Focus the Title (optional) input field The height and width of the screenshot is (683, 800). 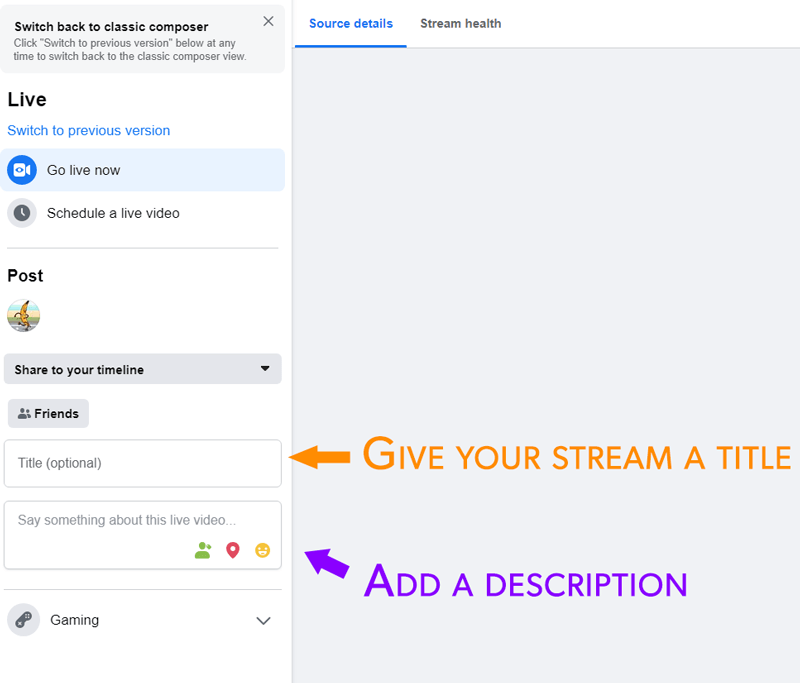[x=142, y=463]
